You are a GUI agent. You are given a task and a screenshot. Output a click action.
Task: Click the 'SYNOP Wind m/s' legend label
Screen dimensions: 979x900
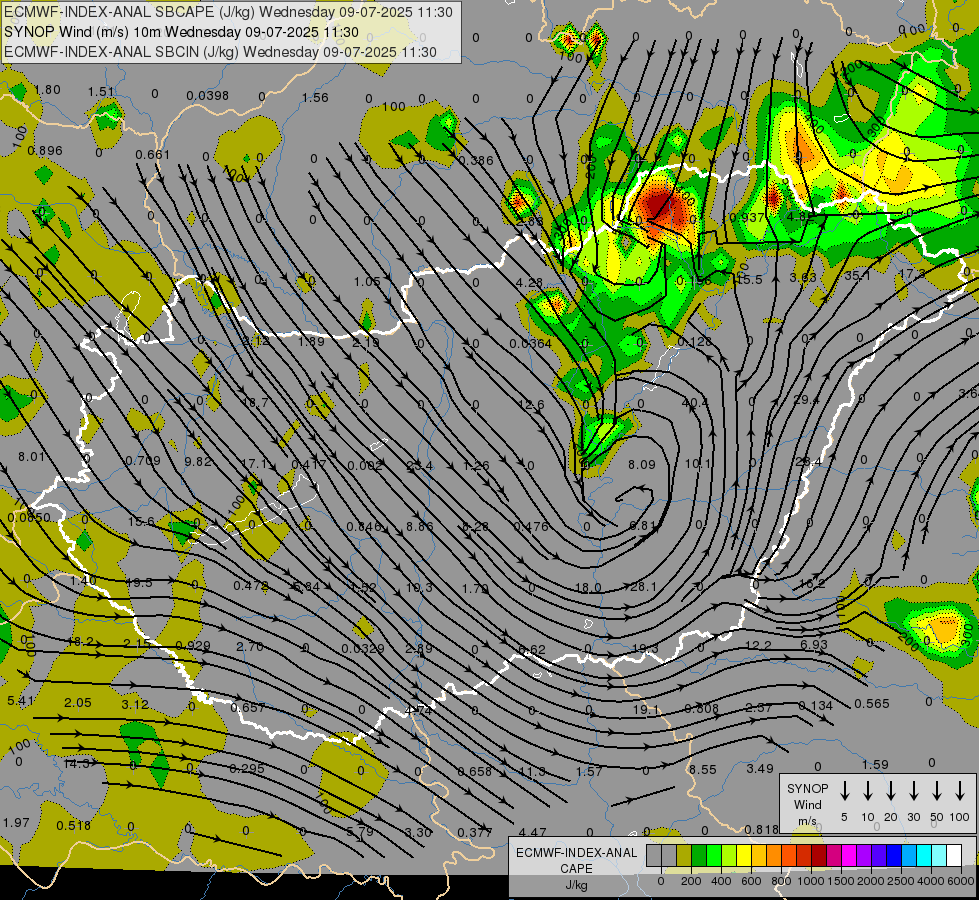coord(807,804)
